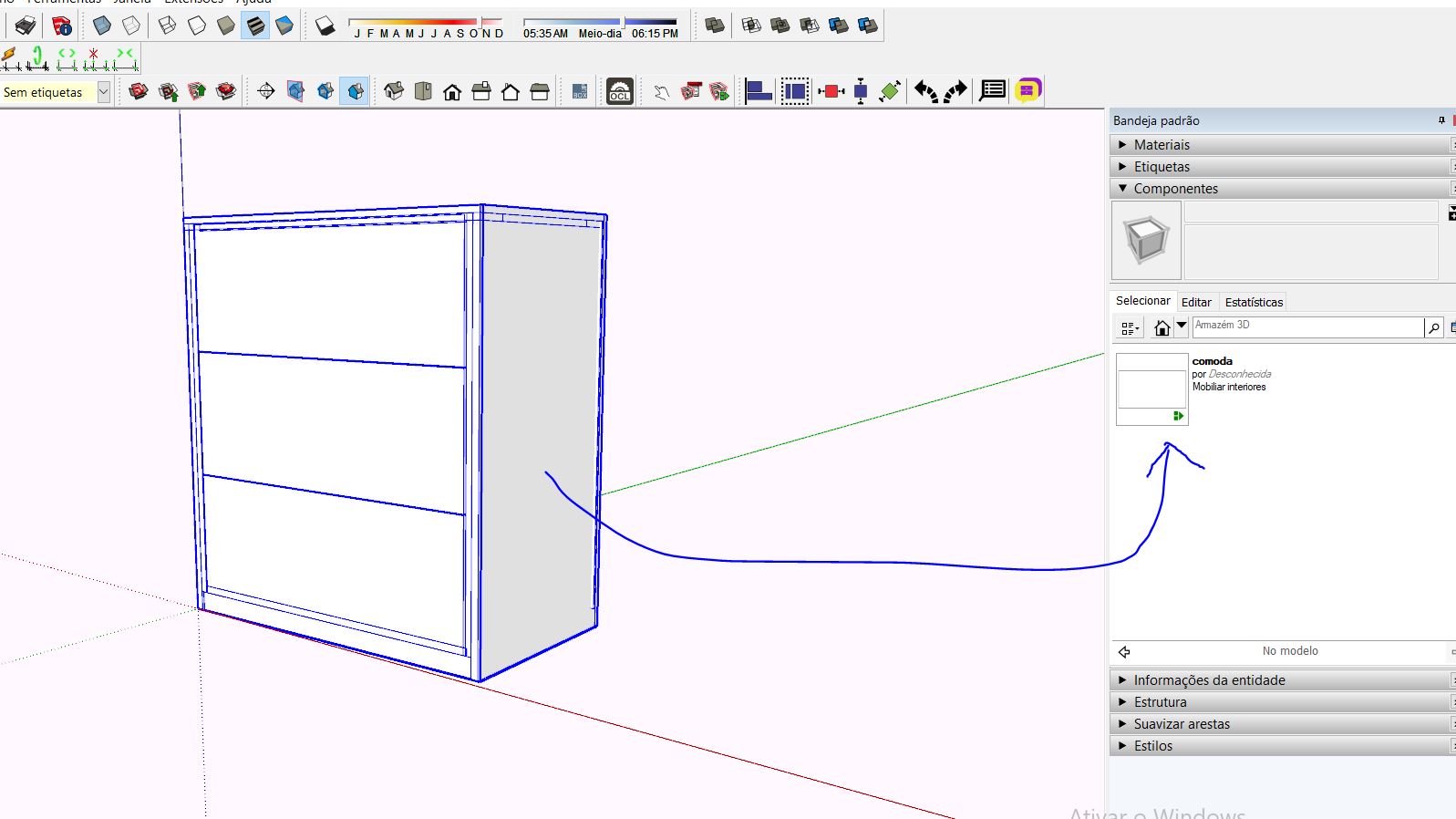Click the Print icon

[26, 26]
